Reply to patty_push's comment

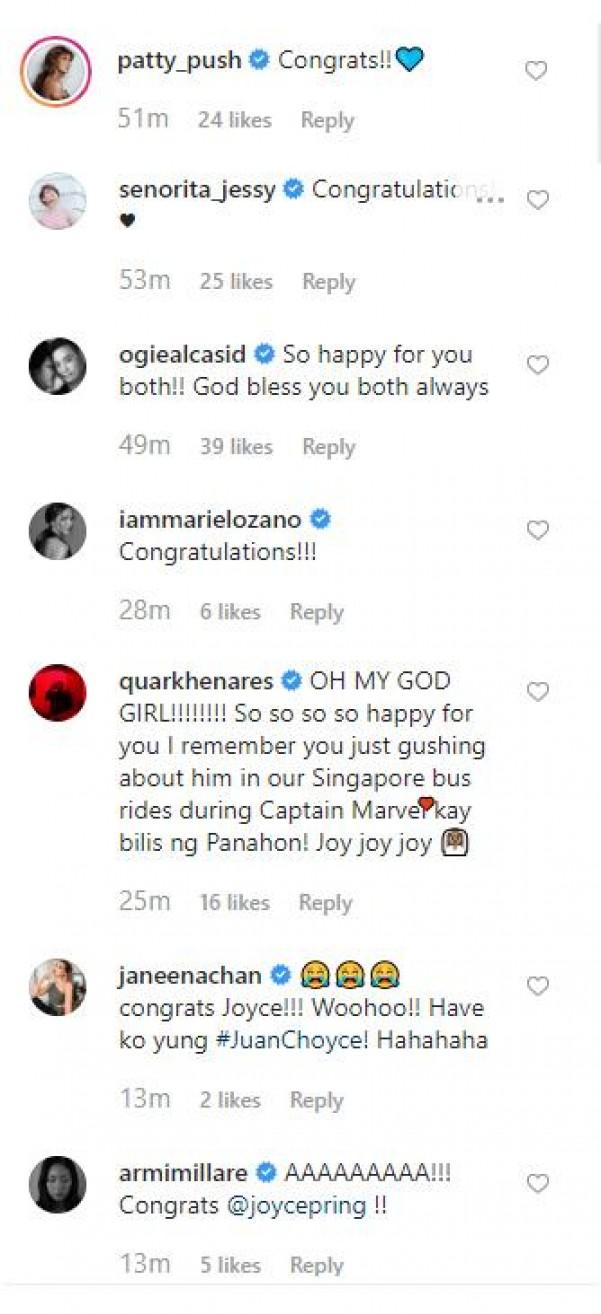click(327, 120)
